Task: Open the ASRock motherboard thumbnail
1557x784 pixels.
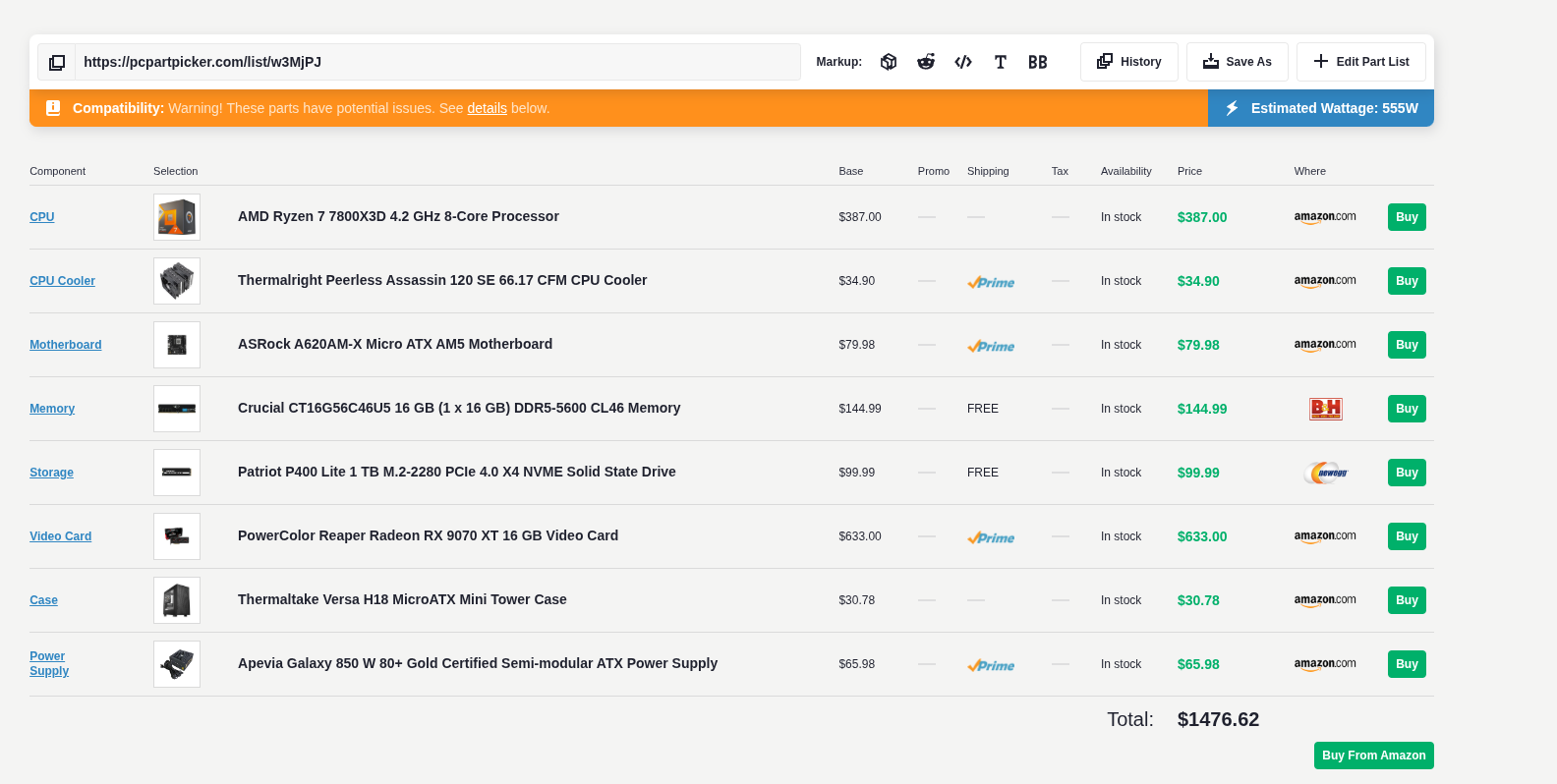Action: [177, 345]
